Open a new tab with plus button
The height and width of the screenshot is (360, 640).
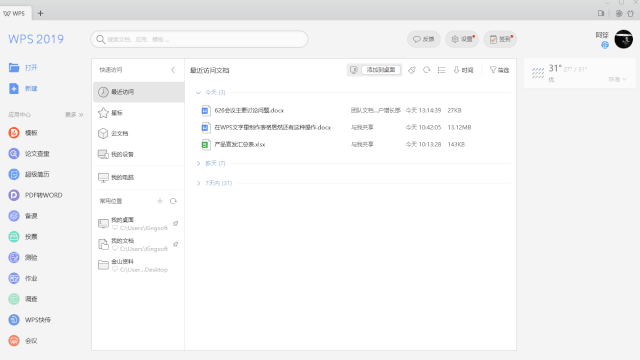[40, 13]
